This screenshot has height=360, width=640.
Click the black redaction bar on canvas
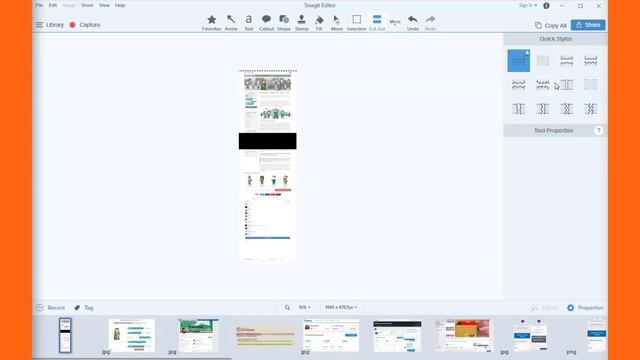coord(267,141)
